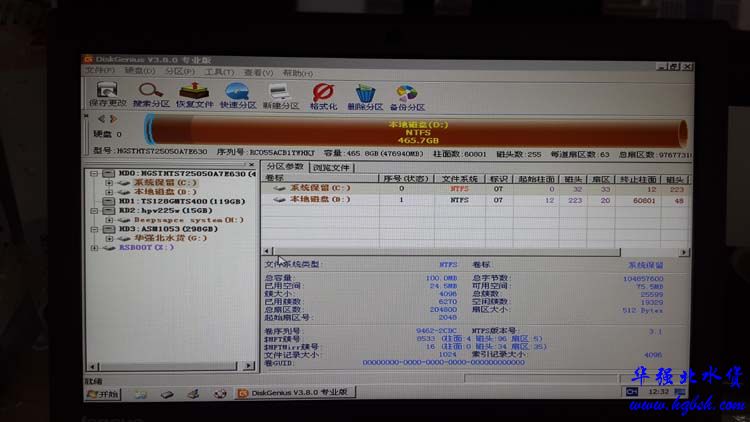This screenshot has width=750, height=422.
Task: Expand the Deepsapce system (H:) node
Action: pos(109,220)
